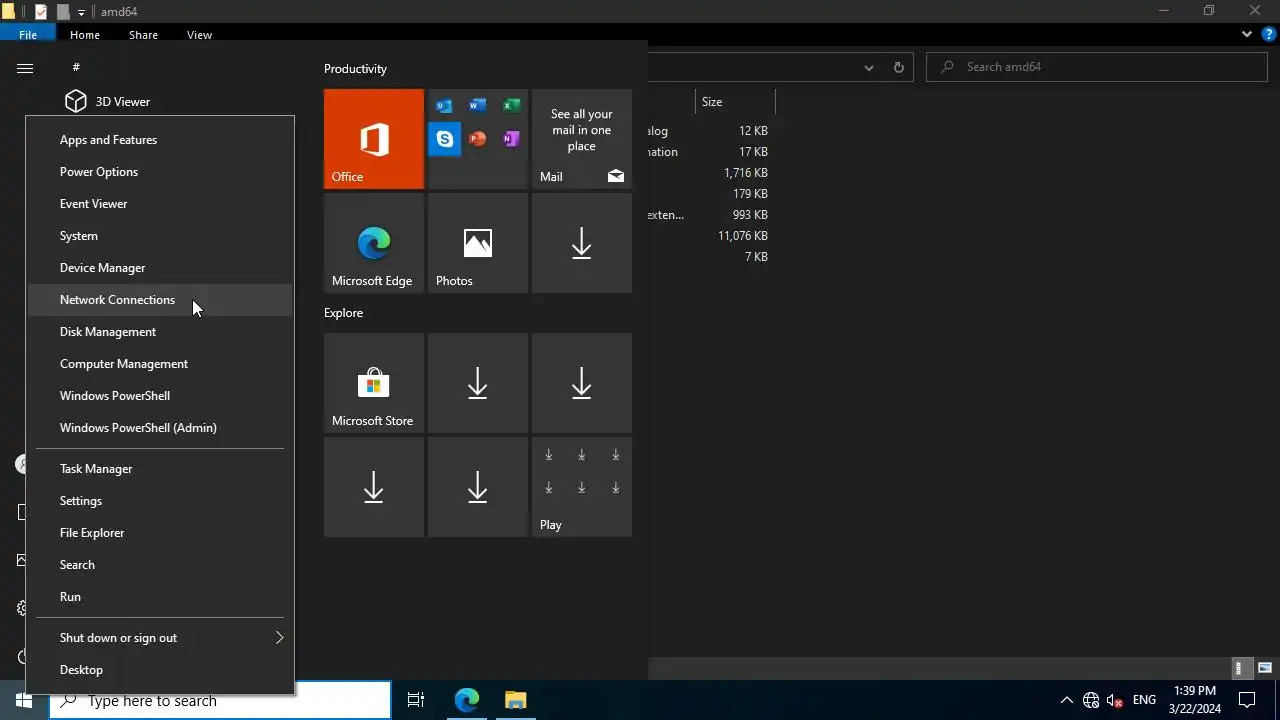Open the Microsoft Store tile
The image size is (1280, 720).
pos(374,383)
